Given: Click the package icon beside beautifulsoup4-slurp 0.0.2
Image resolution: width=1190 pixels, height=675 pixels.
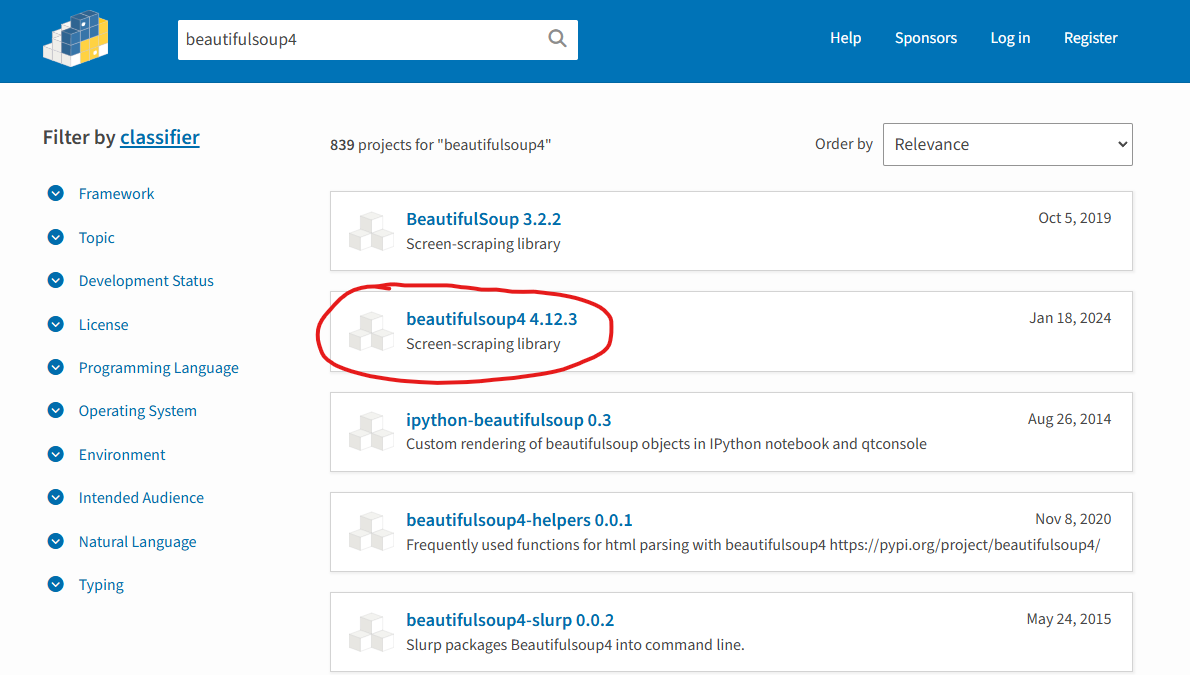Looking at the screenshot, I should tap(371, 632).
